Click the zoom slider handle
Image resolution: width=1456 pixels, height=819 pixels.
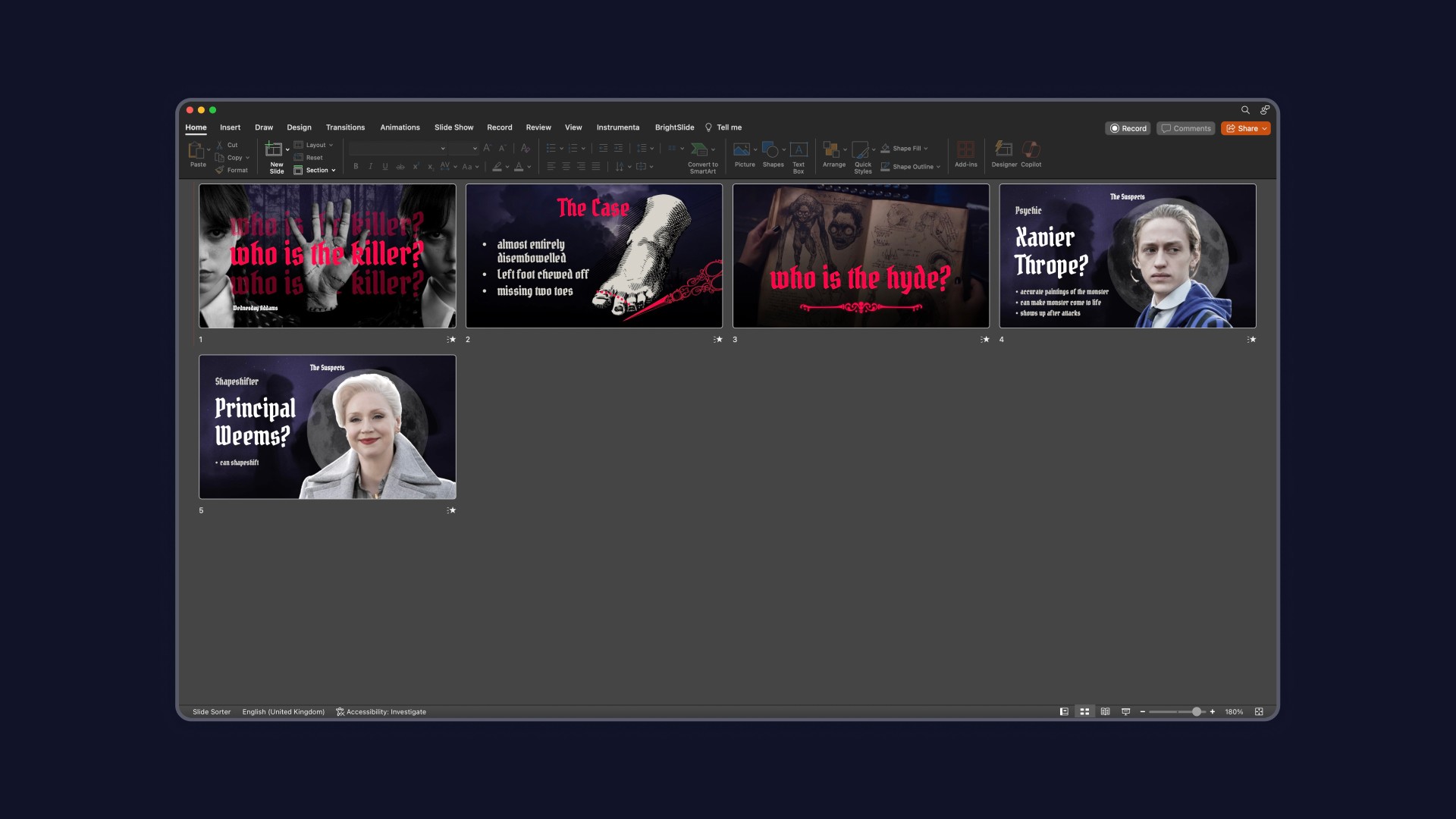coord(1197,712)
